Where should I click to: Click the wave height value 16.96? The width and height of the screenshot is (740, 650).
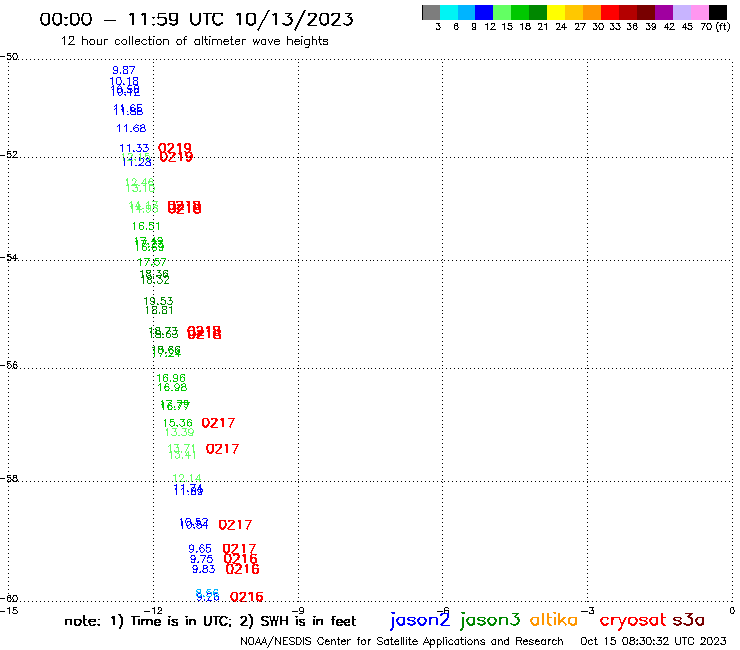pyautogui.click(x=171, y=378)
